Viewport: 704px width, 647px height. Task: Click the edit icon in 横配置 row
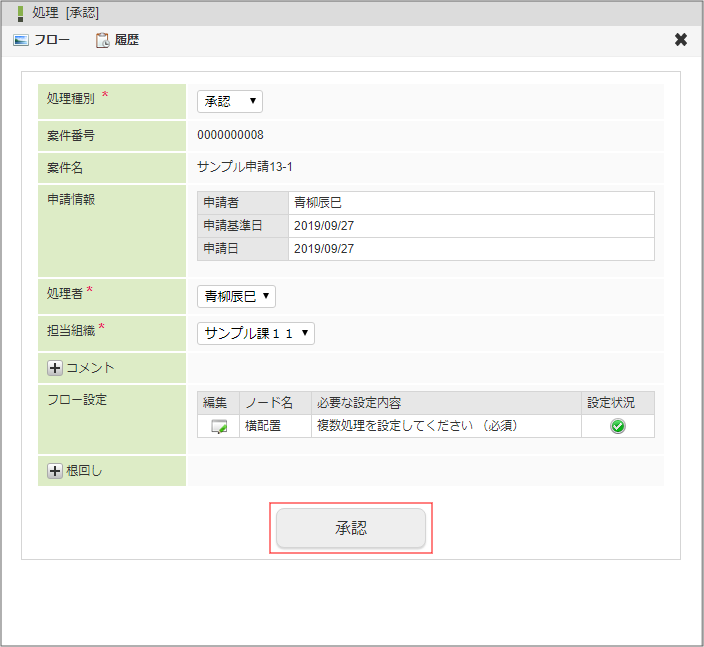pos(219,426)
